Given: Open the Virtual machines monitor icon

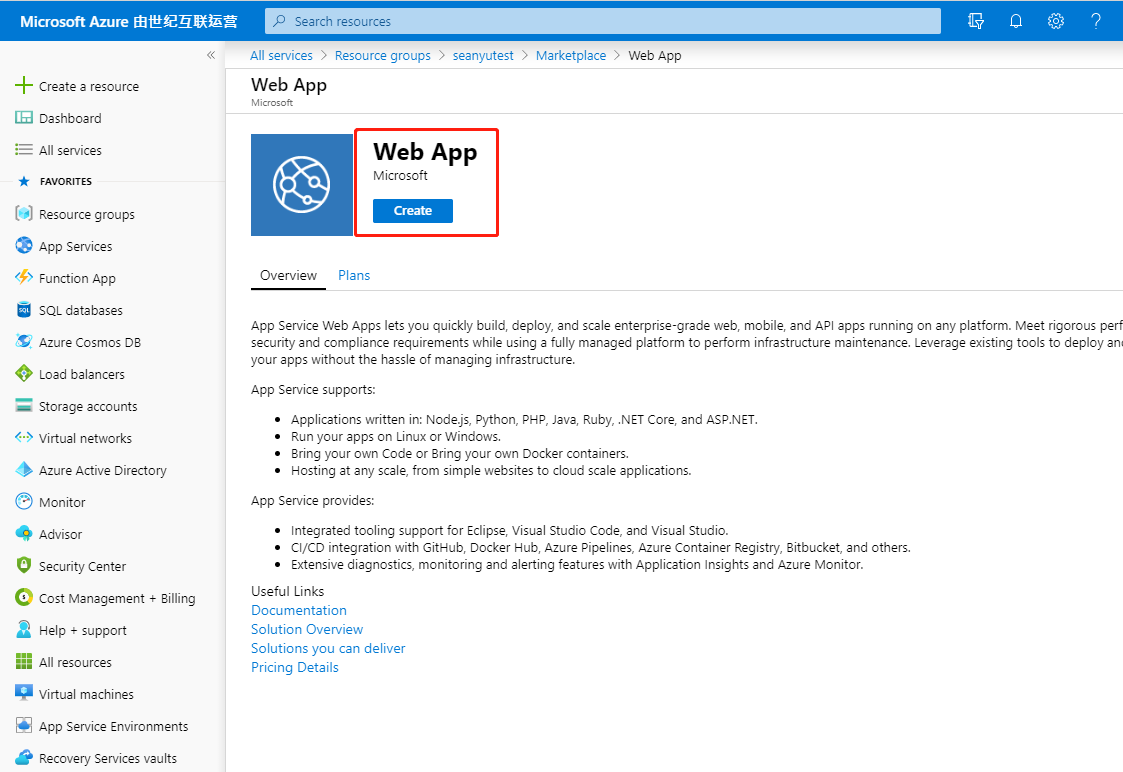Looking at the screenshot, I should (24, 693).
